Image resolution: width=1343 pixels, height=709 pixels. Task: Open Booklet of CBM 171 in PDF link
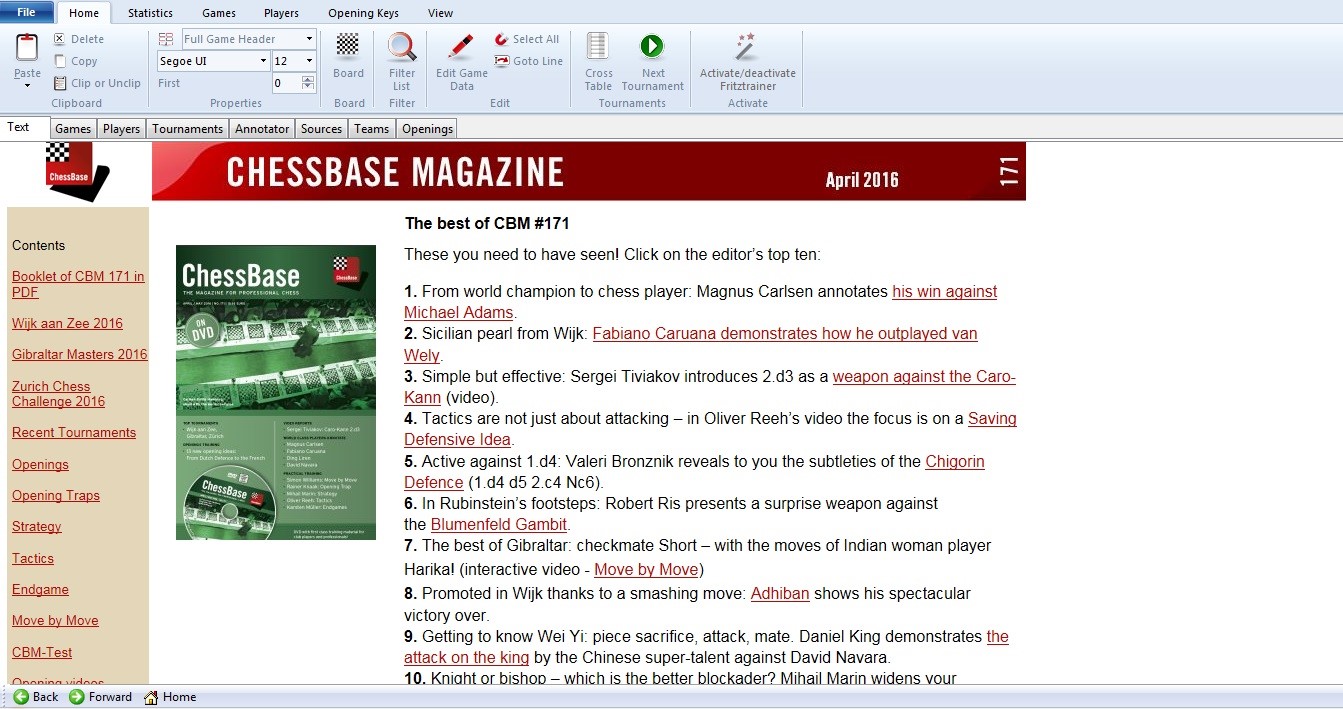[x=78, y=284]
